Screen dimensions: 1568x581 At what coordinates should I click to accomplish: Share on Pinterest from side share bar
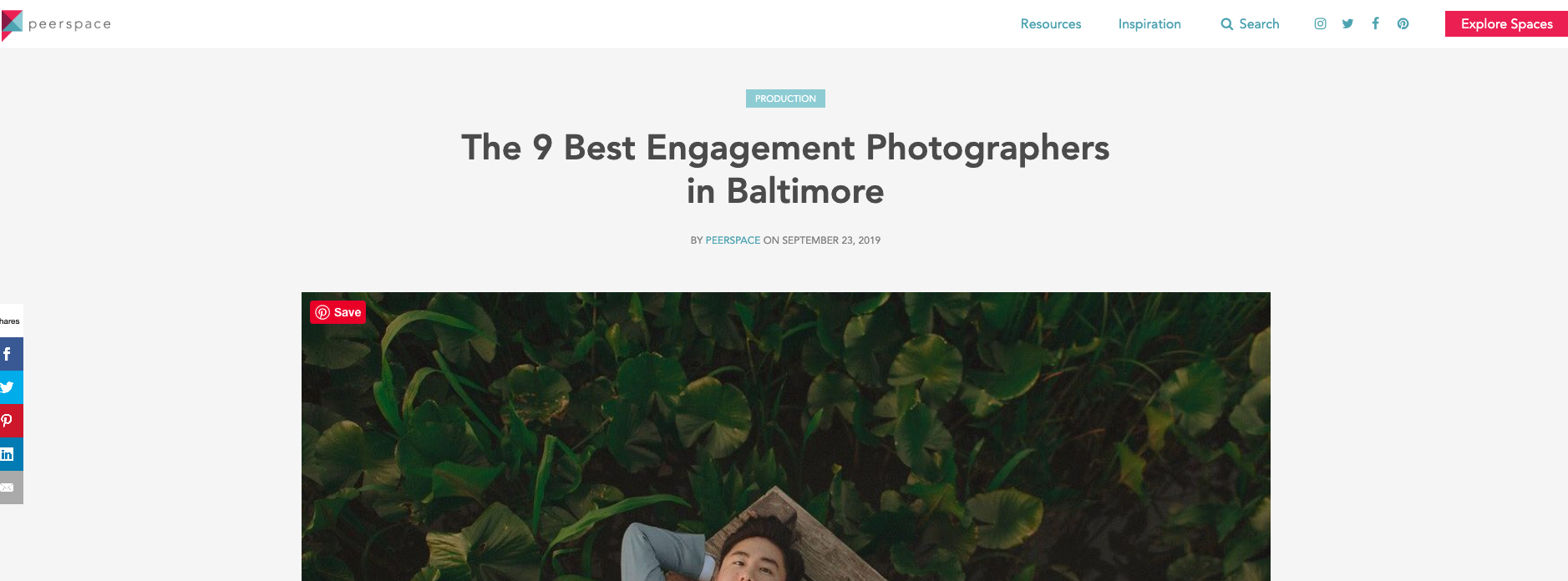tap(11, 421)
